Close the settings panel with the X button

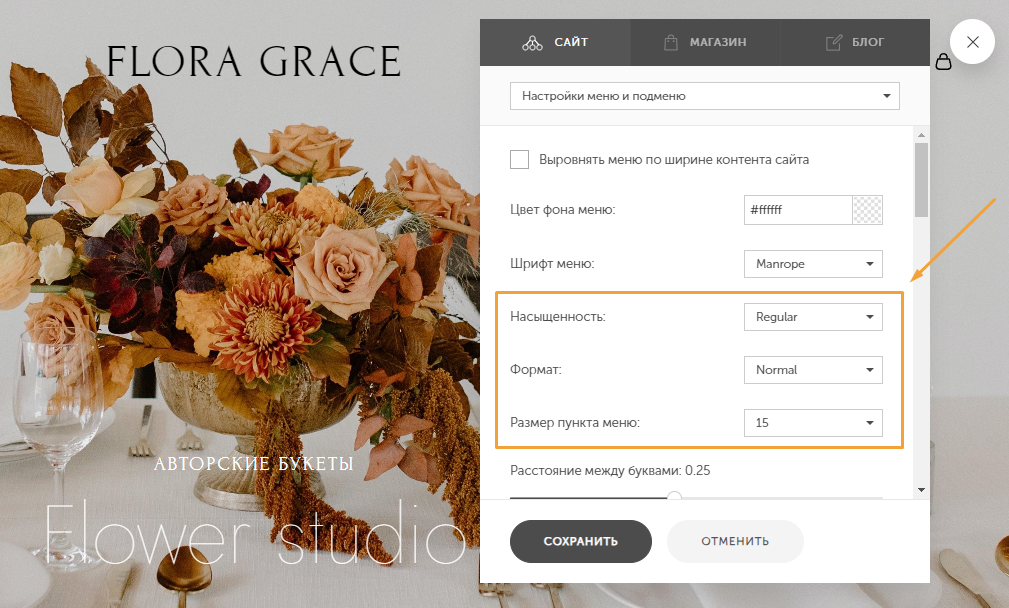click(x=972, y=42)
